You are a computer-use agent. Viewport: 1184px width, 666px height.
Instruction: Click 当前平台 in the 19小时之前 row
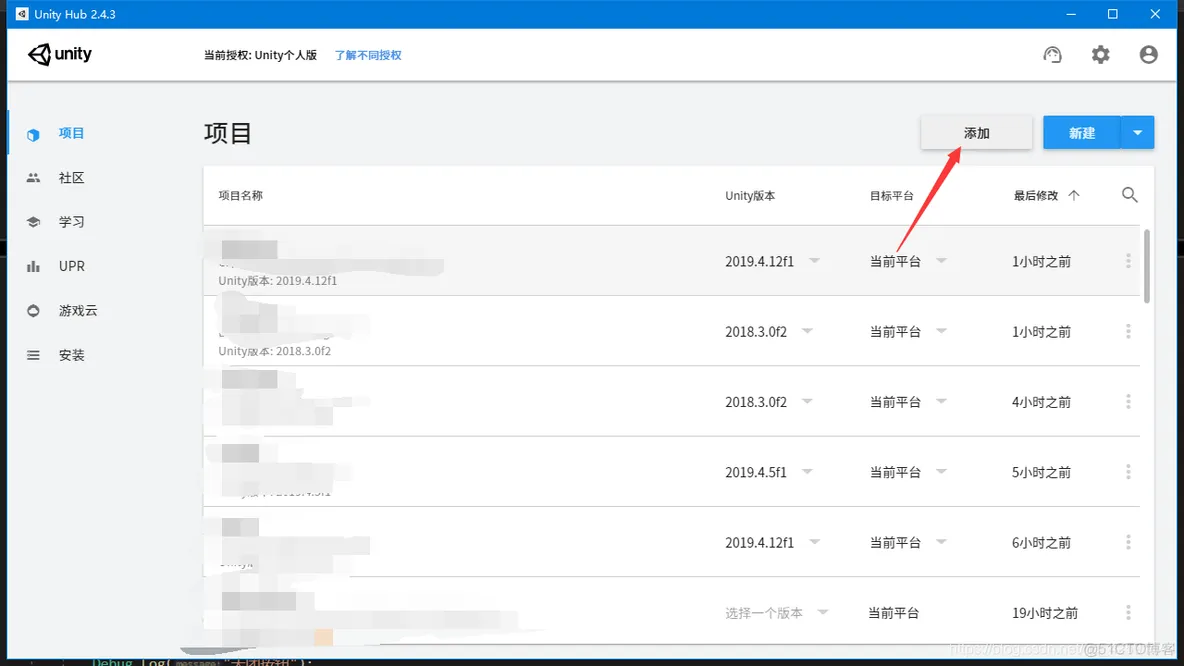[893, 613]
